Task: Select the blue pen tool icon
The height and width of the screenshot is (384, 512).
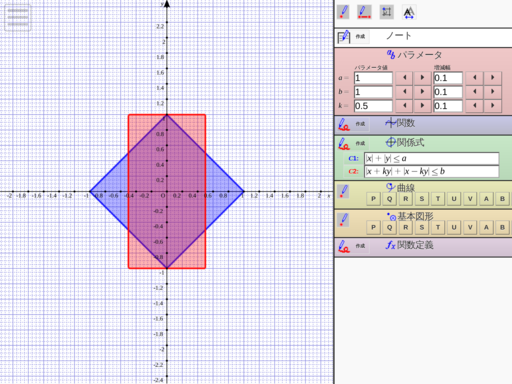Action: tap(343, 12)
